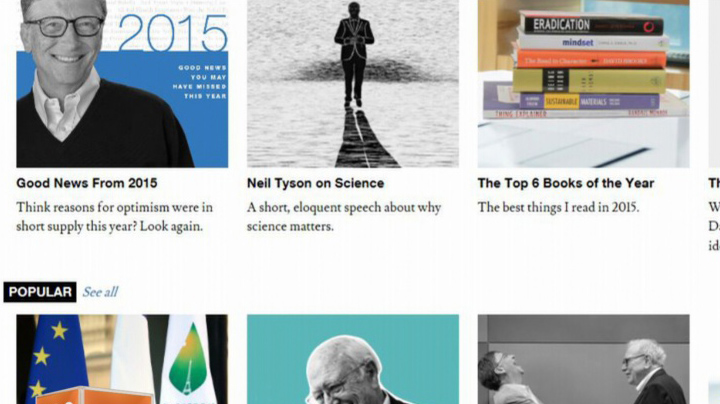Open the teal background man portrait article
This screenshot has height=404, width=720.
(353, 359)
